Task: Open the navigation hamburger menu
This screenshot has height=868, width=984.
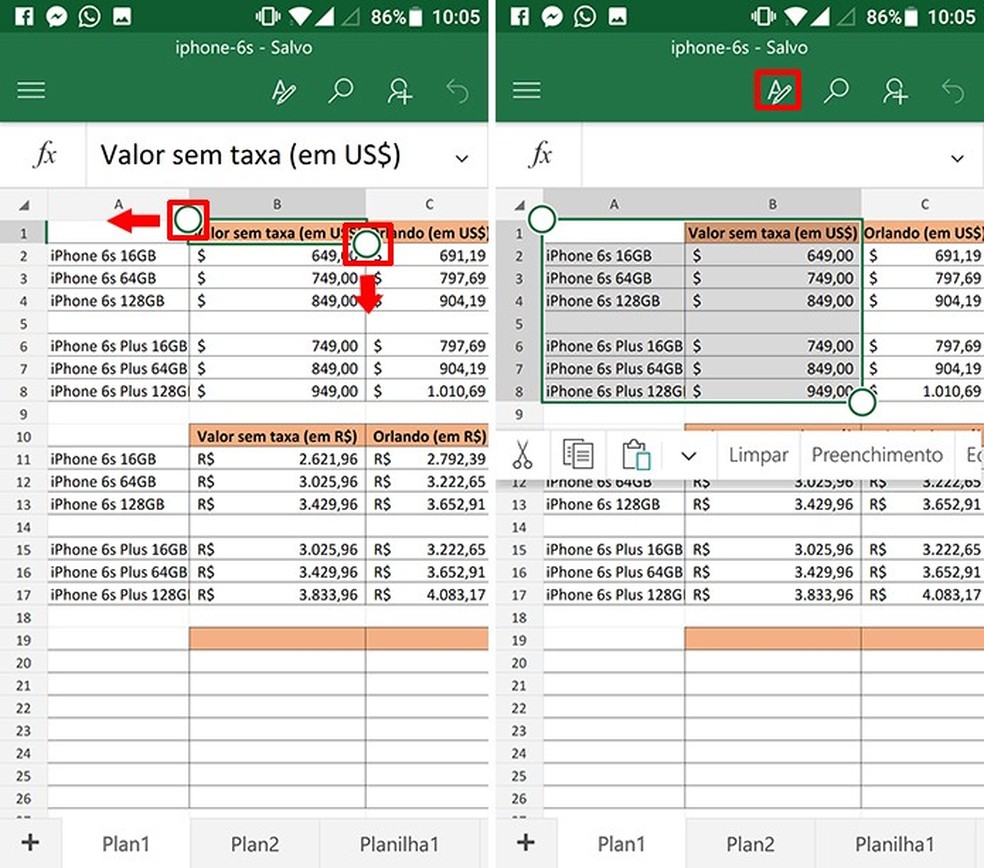Action: point(31,90)
